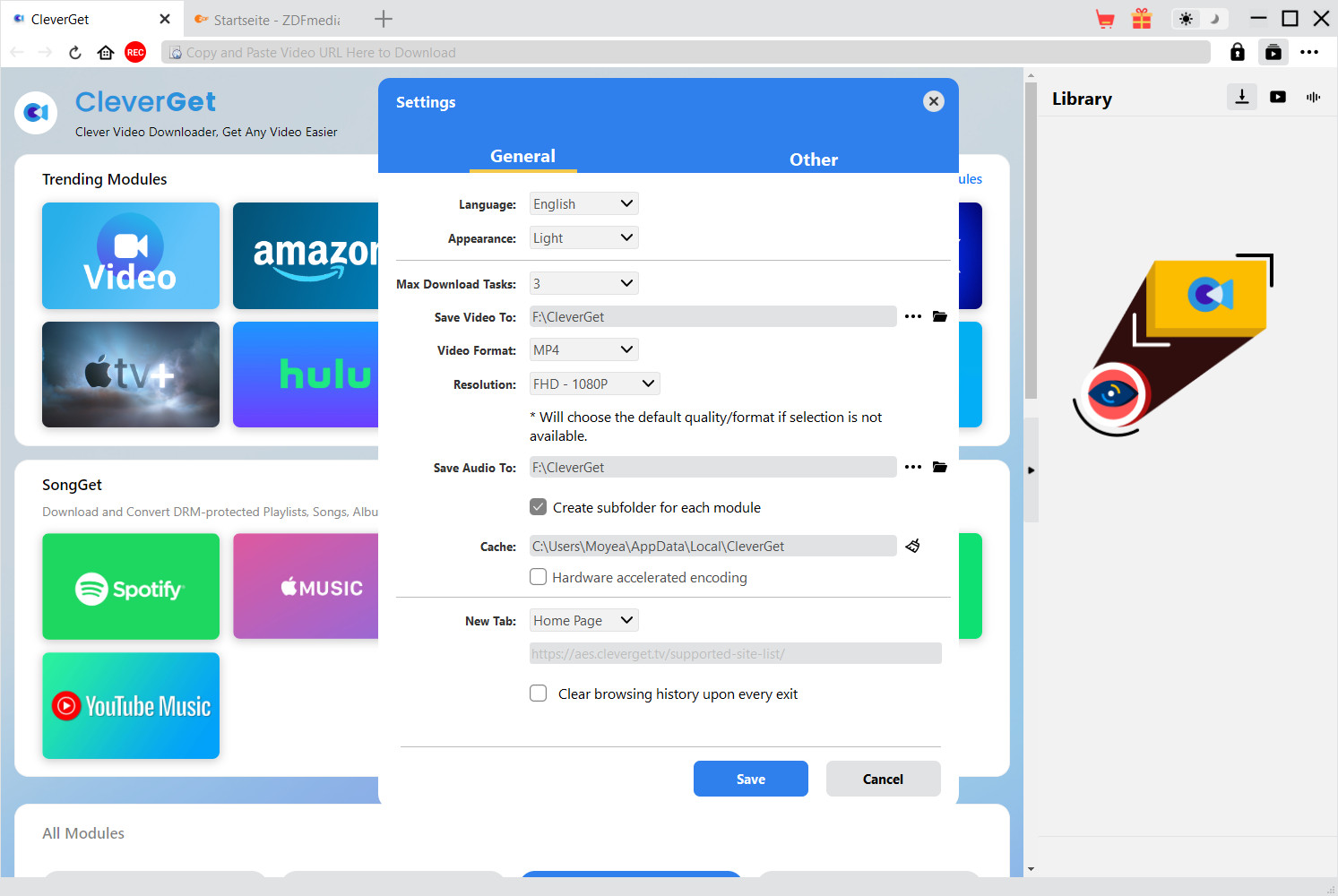
Task: Click the video URL input field
Action: click(x=538, y=52)
